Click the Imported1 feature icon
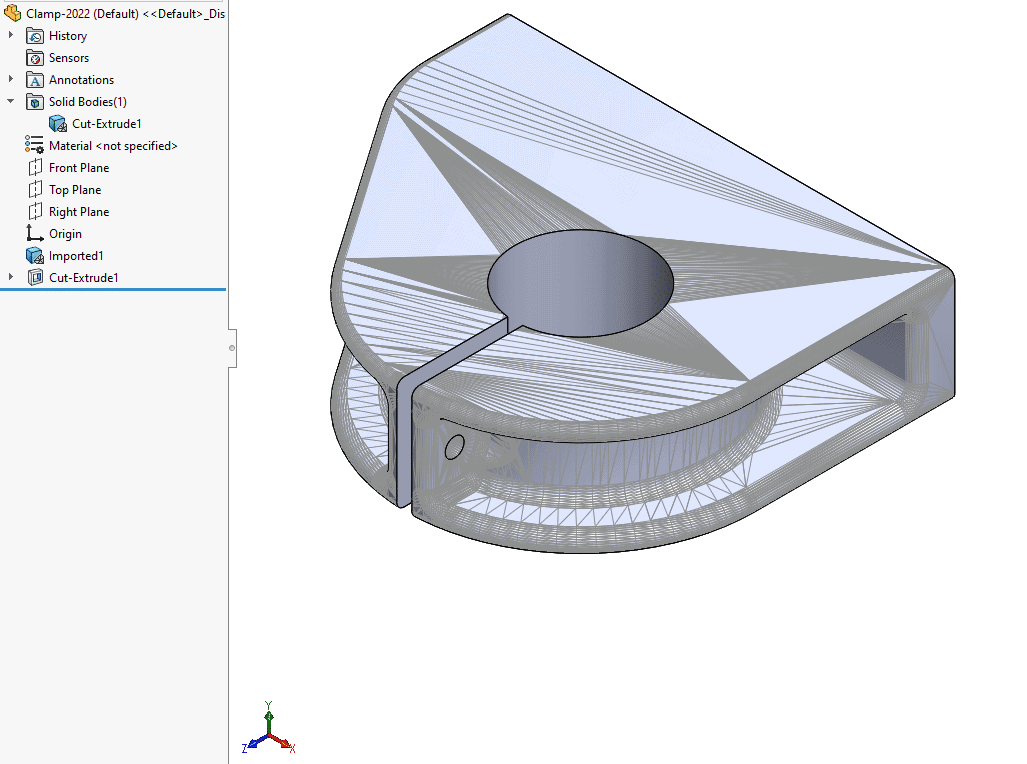The image size is (1027, 764). tap(35, 256)
